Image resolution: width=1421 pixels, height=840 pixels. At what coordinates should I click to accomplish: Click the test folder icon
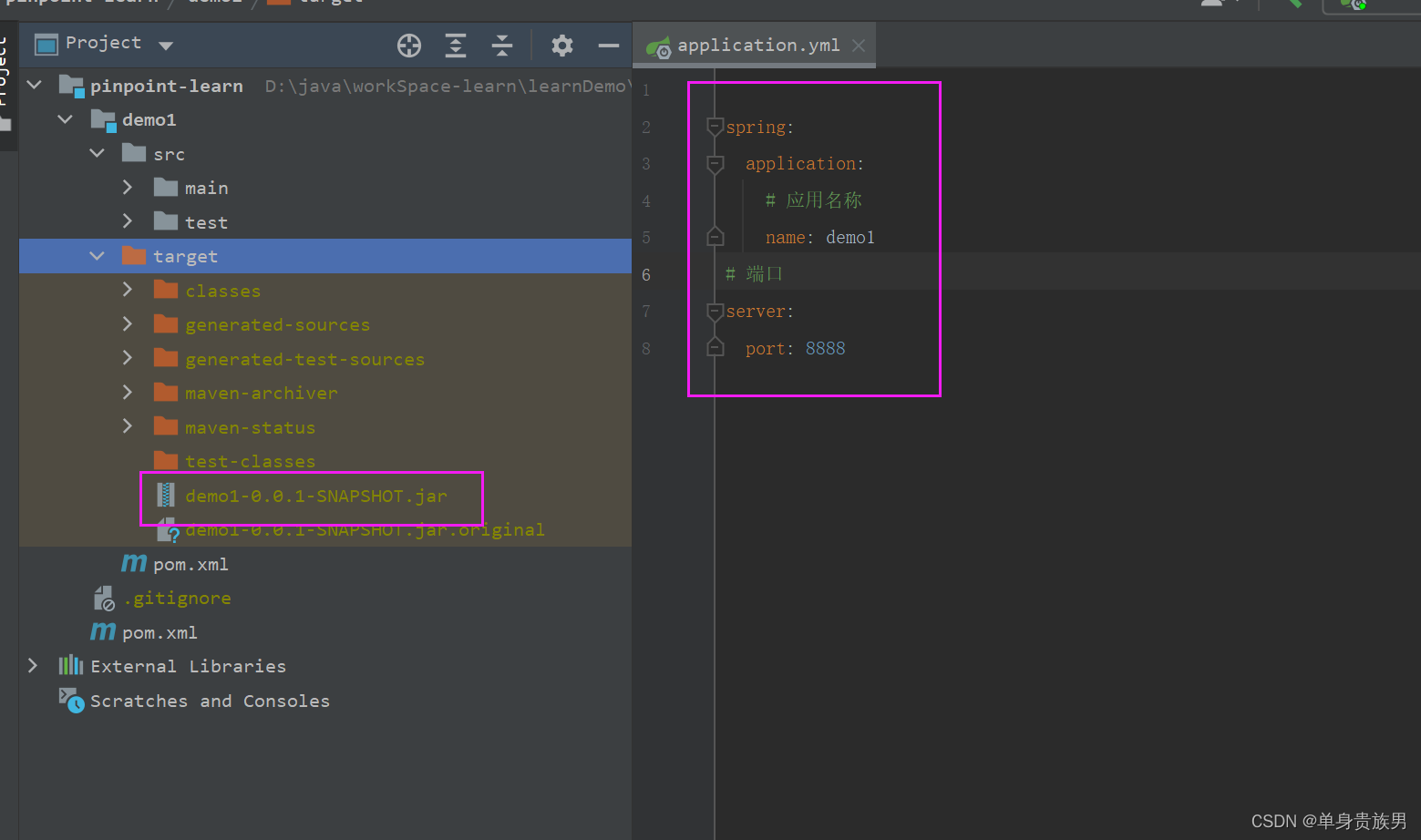tap(166, 221)
